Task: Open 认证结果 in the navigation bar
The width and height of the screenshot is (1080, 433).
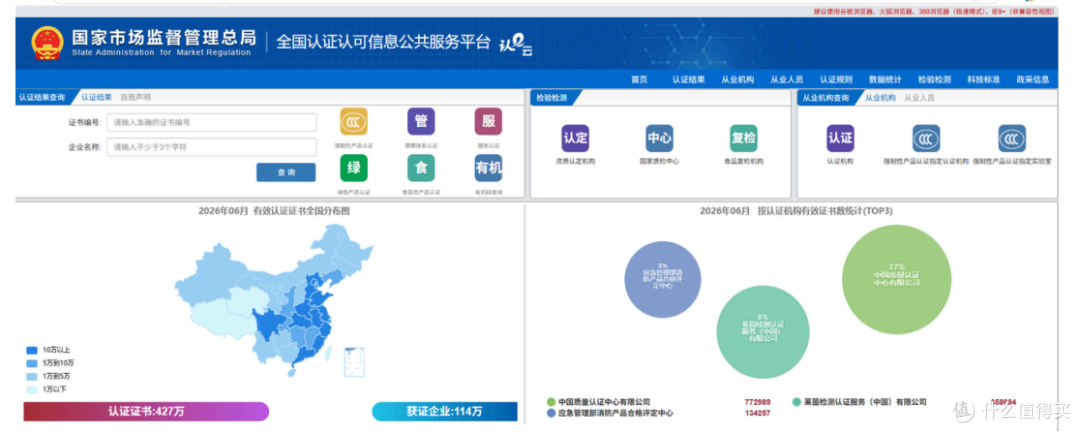Action: [688, 80]
